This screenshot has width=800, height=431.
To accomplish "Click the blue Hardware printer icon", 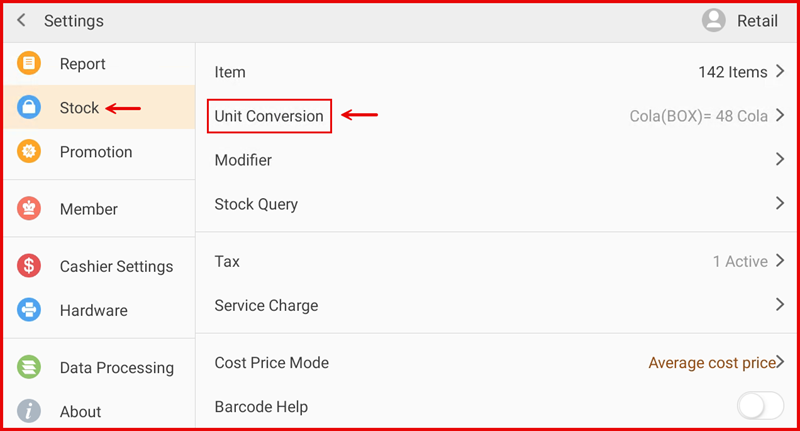I will tap(30, 310).
